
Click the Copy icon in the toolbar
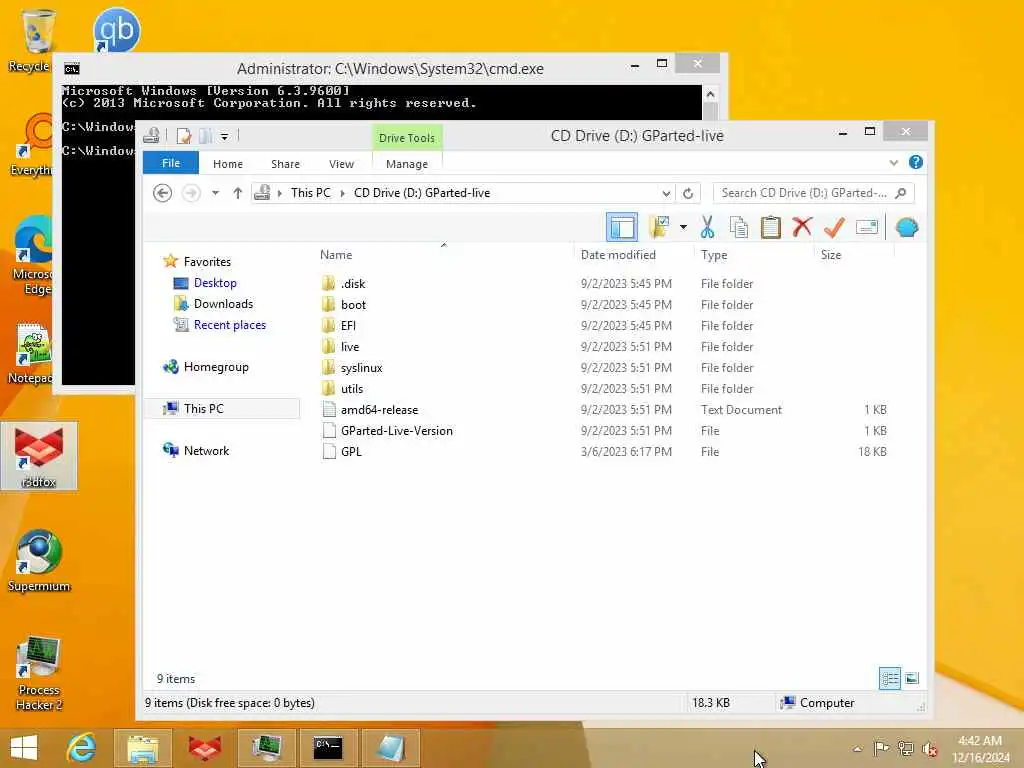click(x=739, y=227)
